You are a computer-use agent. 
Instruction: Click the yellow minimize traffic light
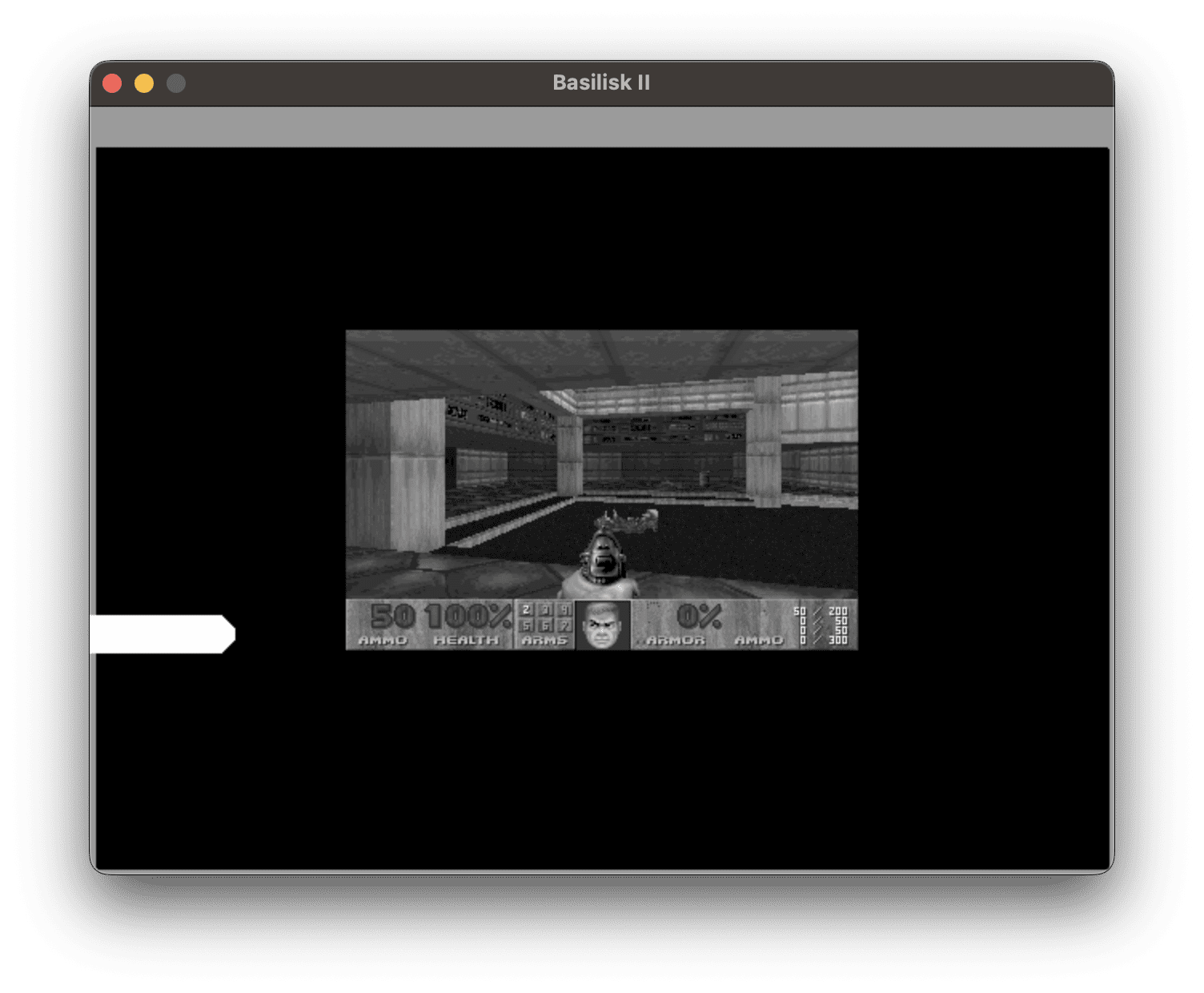143,82
